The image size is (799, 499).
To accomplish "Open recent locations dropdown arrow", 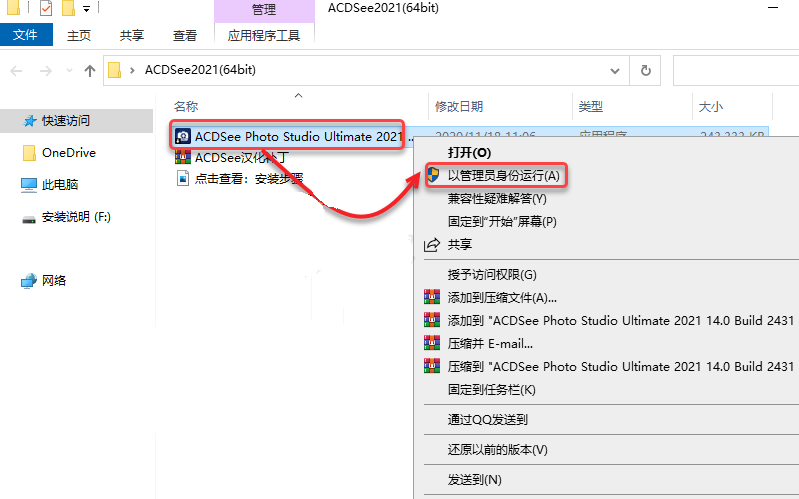I will [x=69, y=71].
